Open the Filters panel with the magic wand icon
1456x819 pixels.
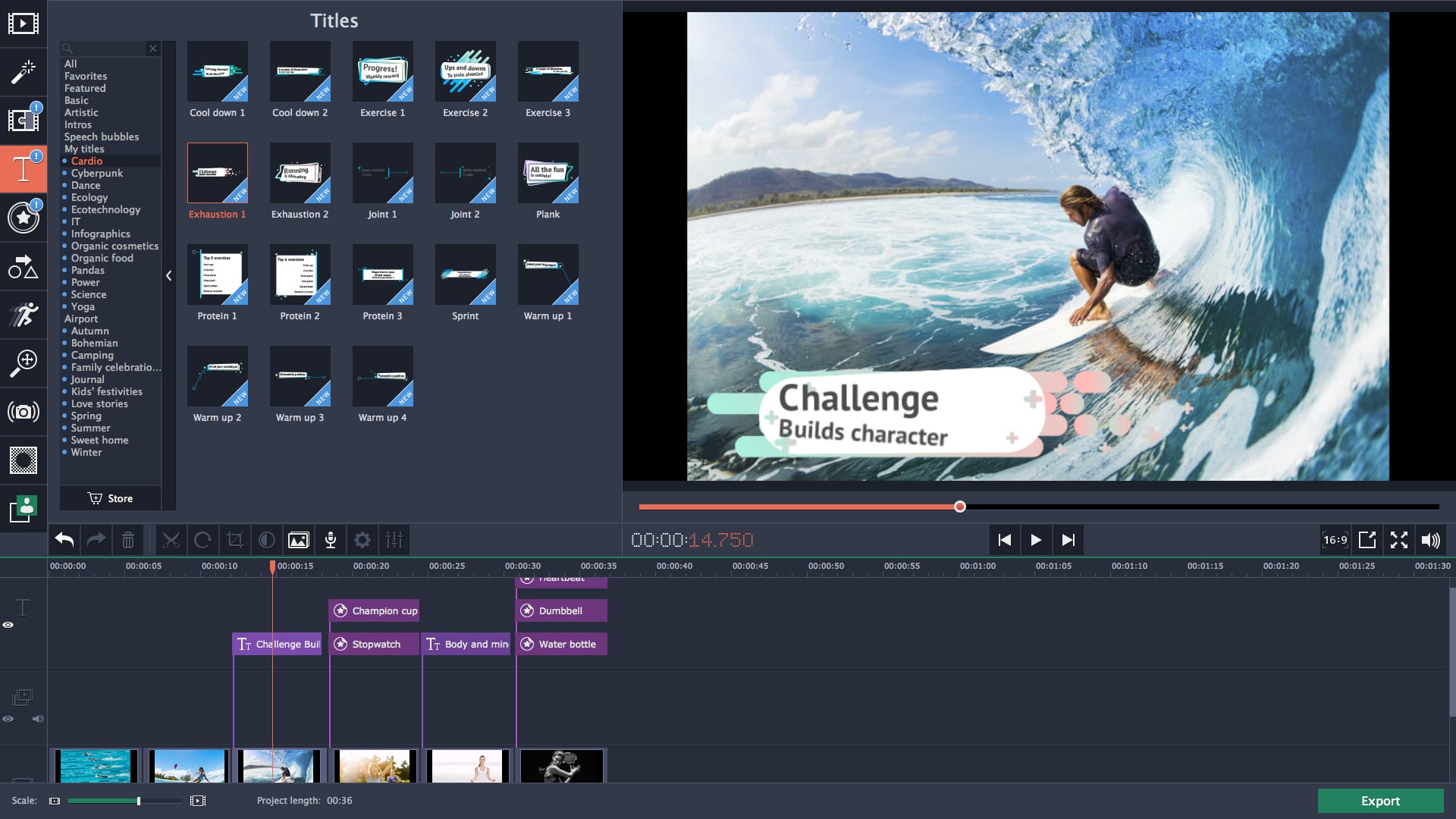(x=24, y=72)
